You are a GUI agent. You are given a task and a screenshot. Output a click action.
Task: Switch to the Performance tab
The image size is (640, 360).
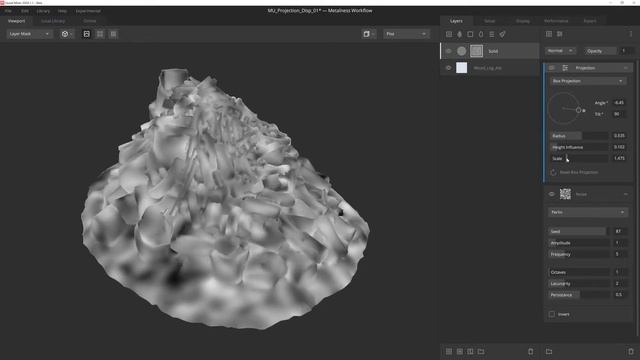[x=556, y=21]
